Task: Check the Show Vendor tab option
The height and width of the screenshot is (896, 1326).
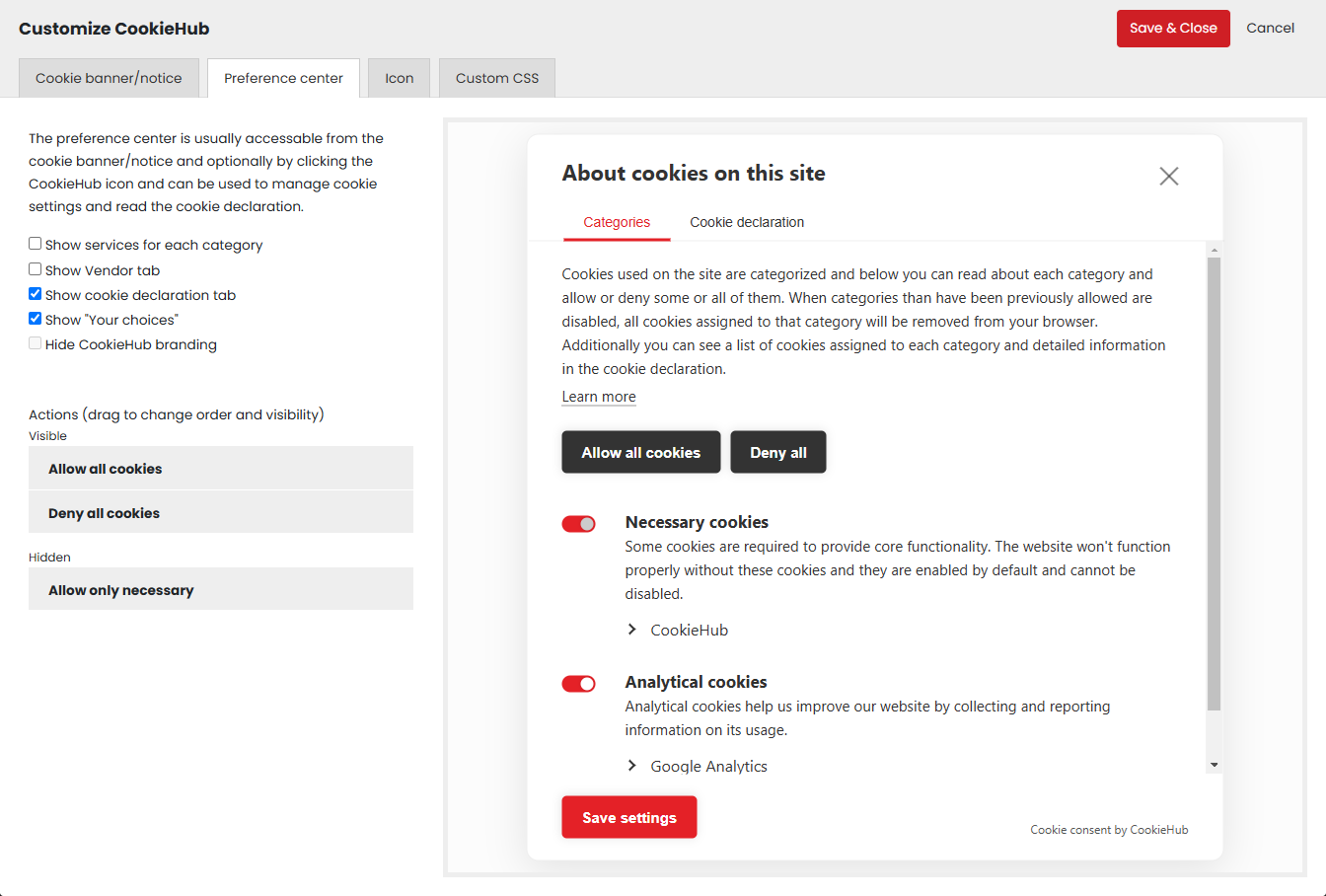Action: click(36, 269)
